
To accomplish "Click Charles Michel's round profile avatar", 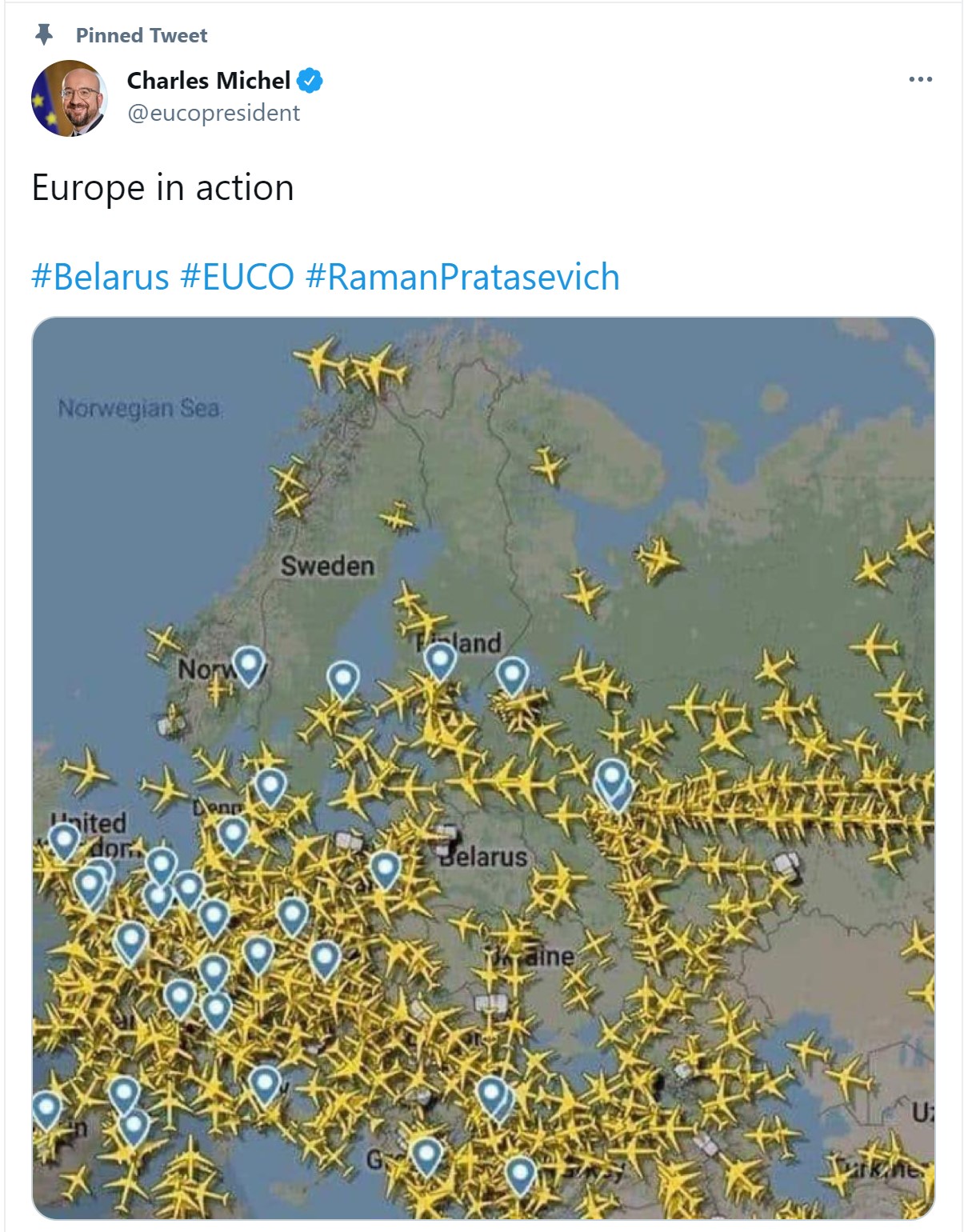I will point(70,98).
